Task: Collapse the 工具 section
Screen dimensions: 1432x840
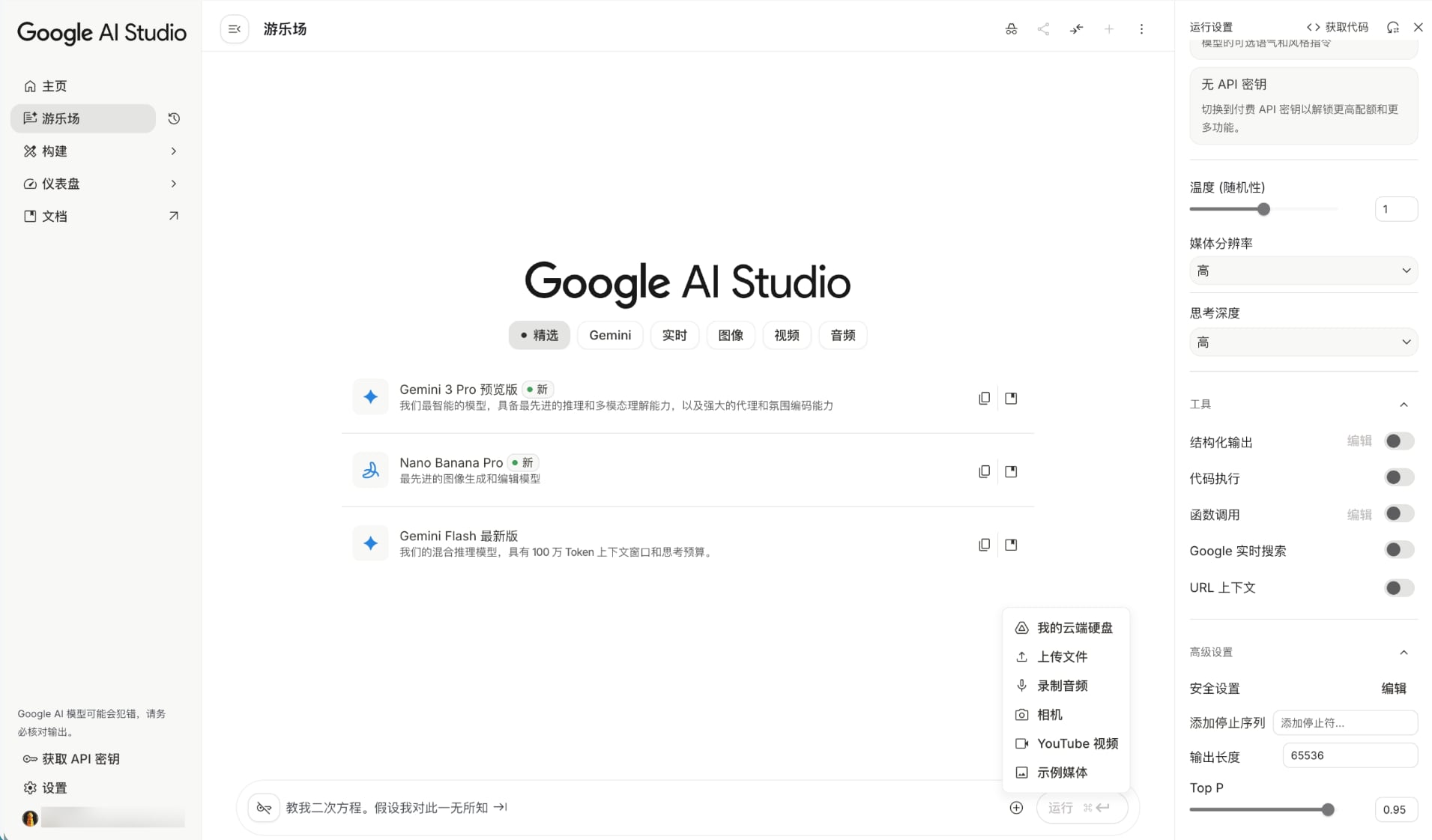Action: coord(1404,404)
